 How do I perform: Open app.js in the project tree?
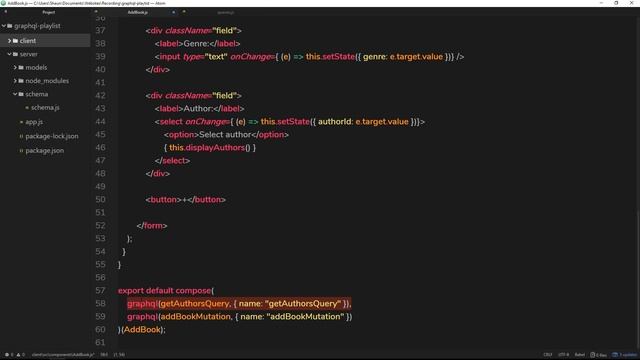point(34,122)
